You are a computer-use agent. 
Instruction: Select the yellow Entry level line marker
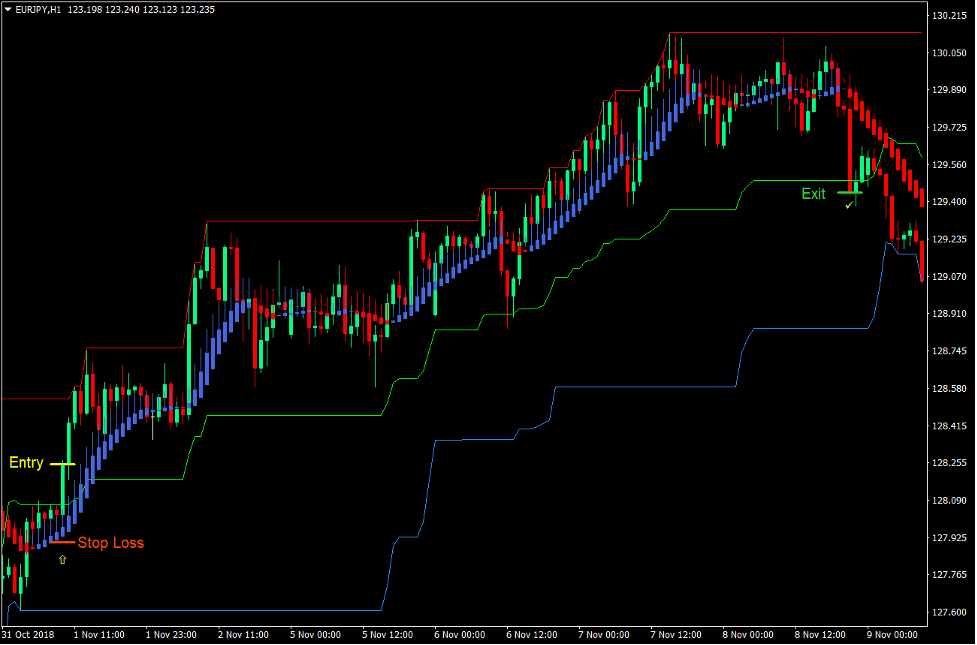tap(62, 464)
